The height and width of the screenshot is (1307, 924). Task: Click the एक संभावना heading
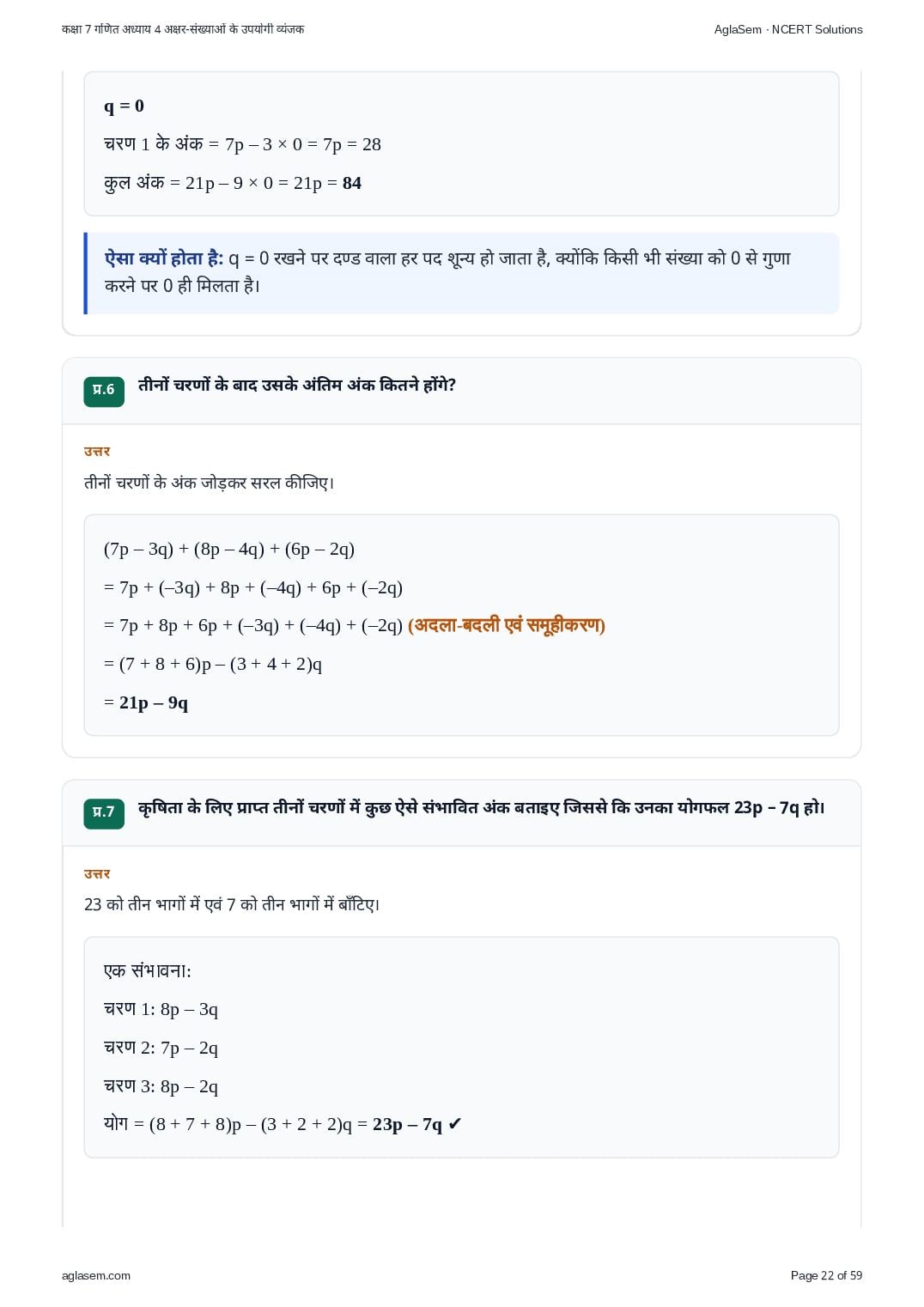coord(148,970)
